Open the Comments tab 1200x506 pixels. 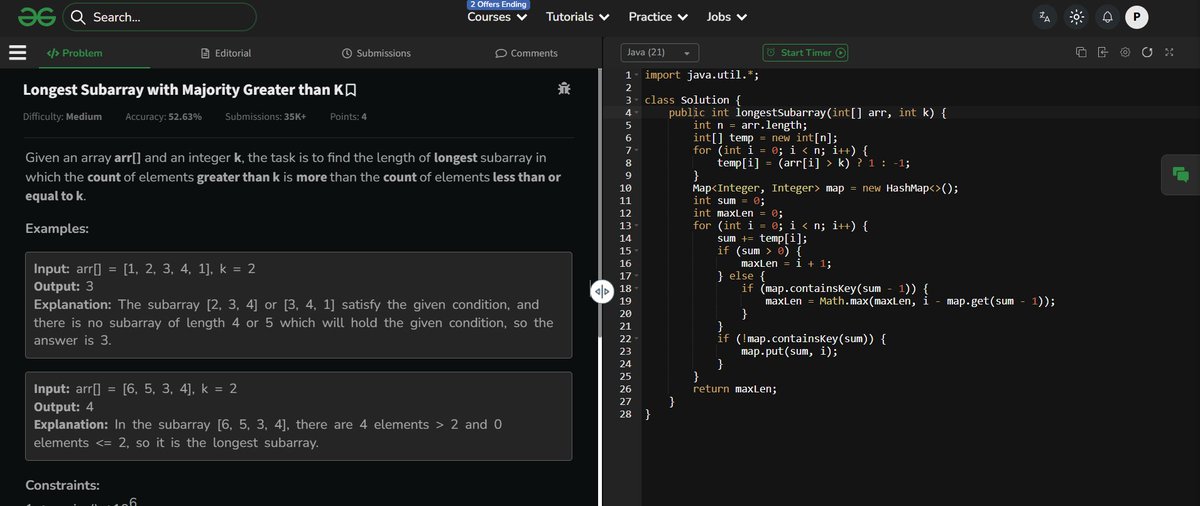click(527, 53)
